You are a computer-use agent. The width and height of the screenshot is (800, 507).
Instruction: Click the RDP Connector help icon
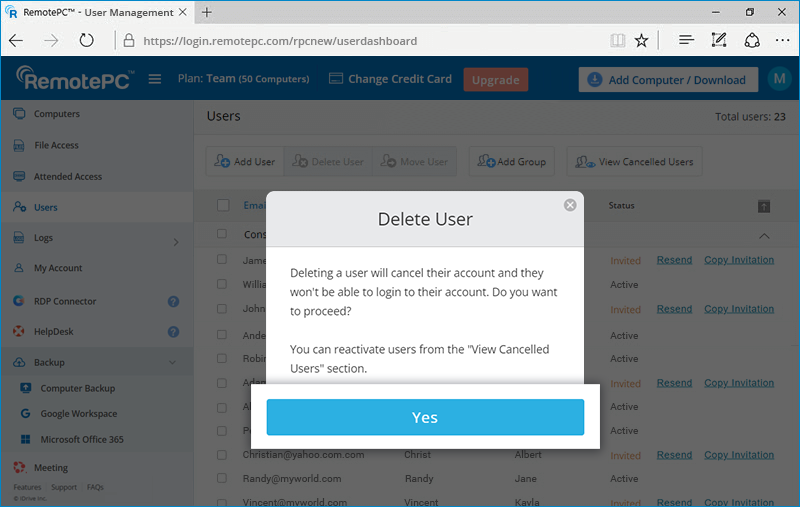point(173,301)
